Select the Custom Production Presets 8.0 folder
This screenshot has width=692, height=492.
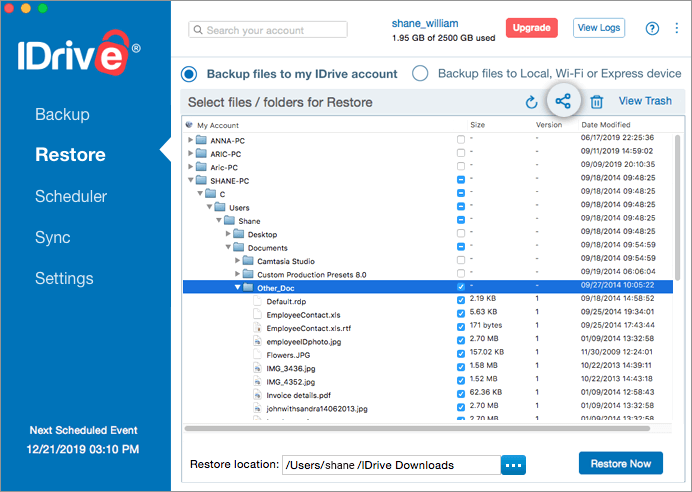pos(312,274)
